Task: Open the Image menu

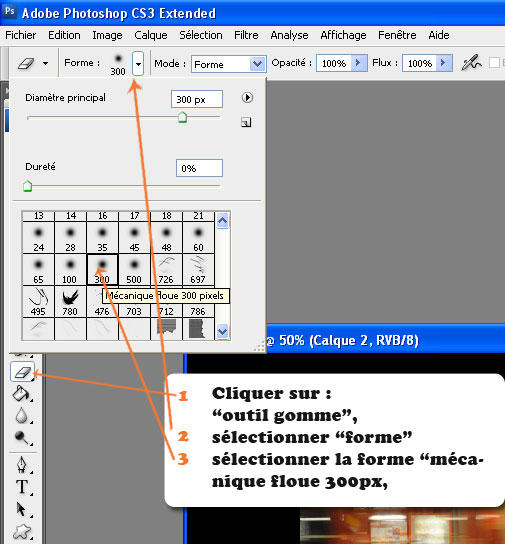Action: click(107, 35)
